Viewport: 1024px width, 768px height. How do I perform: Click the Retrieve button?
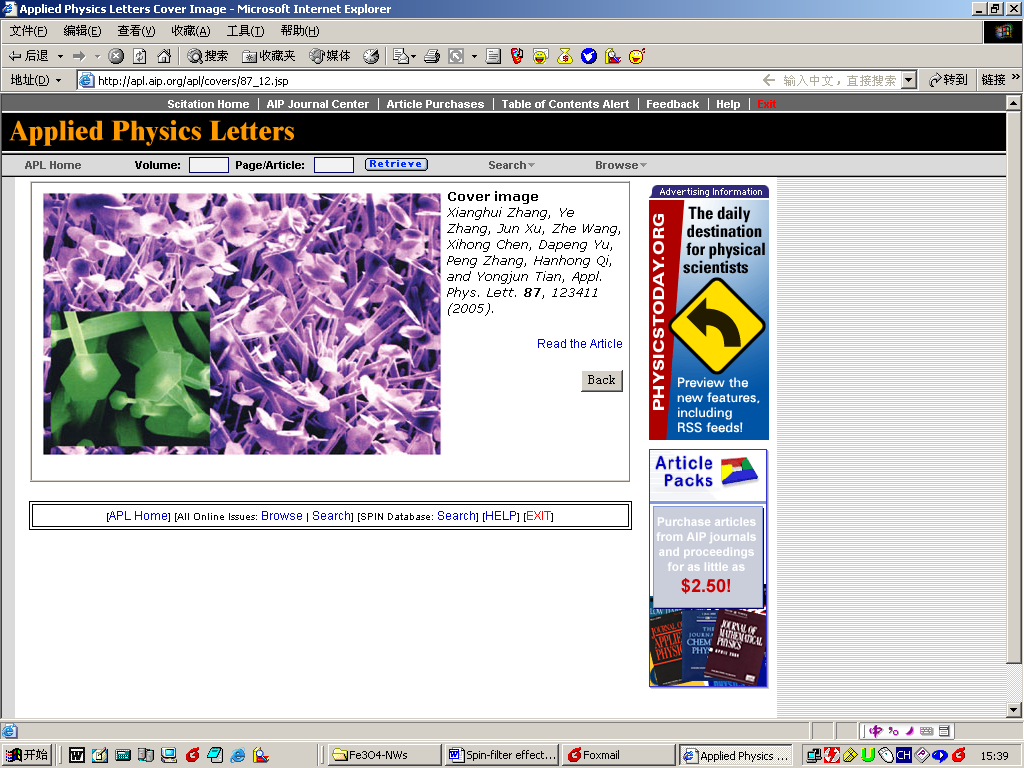(x=396, y=164)
